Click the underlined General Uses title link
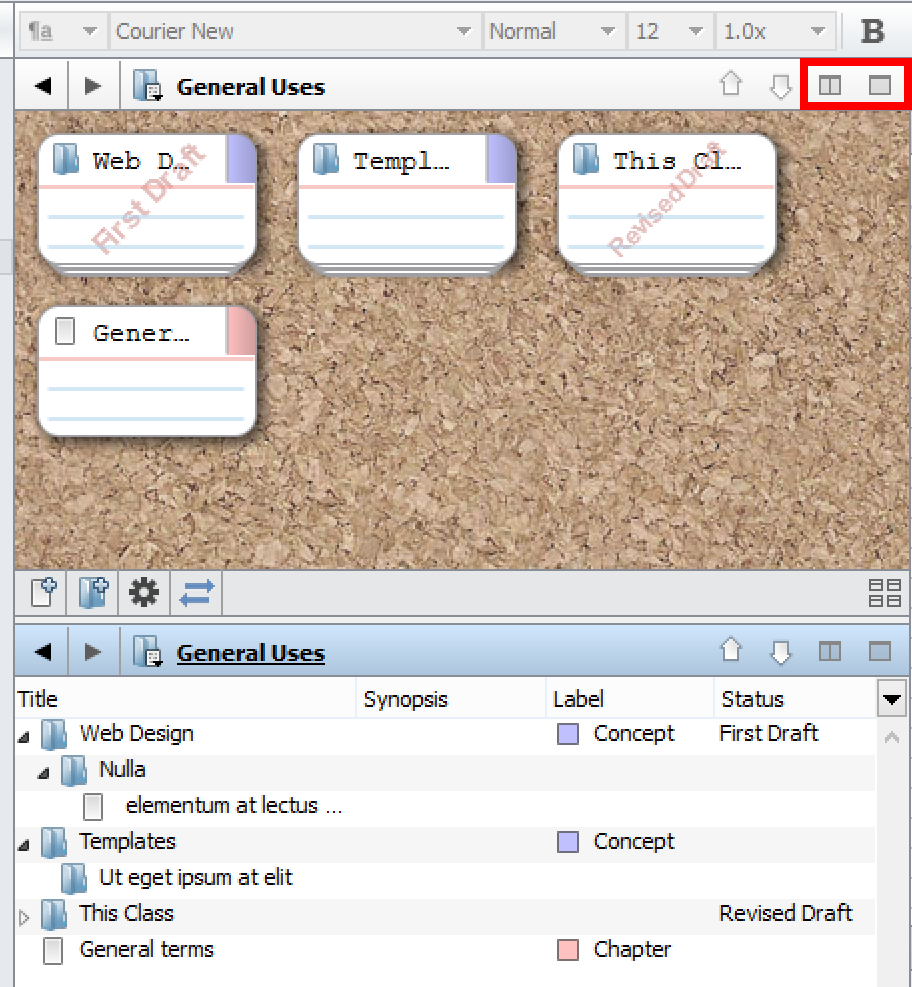 click(250, 654)
